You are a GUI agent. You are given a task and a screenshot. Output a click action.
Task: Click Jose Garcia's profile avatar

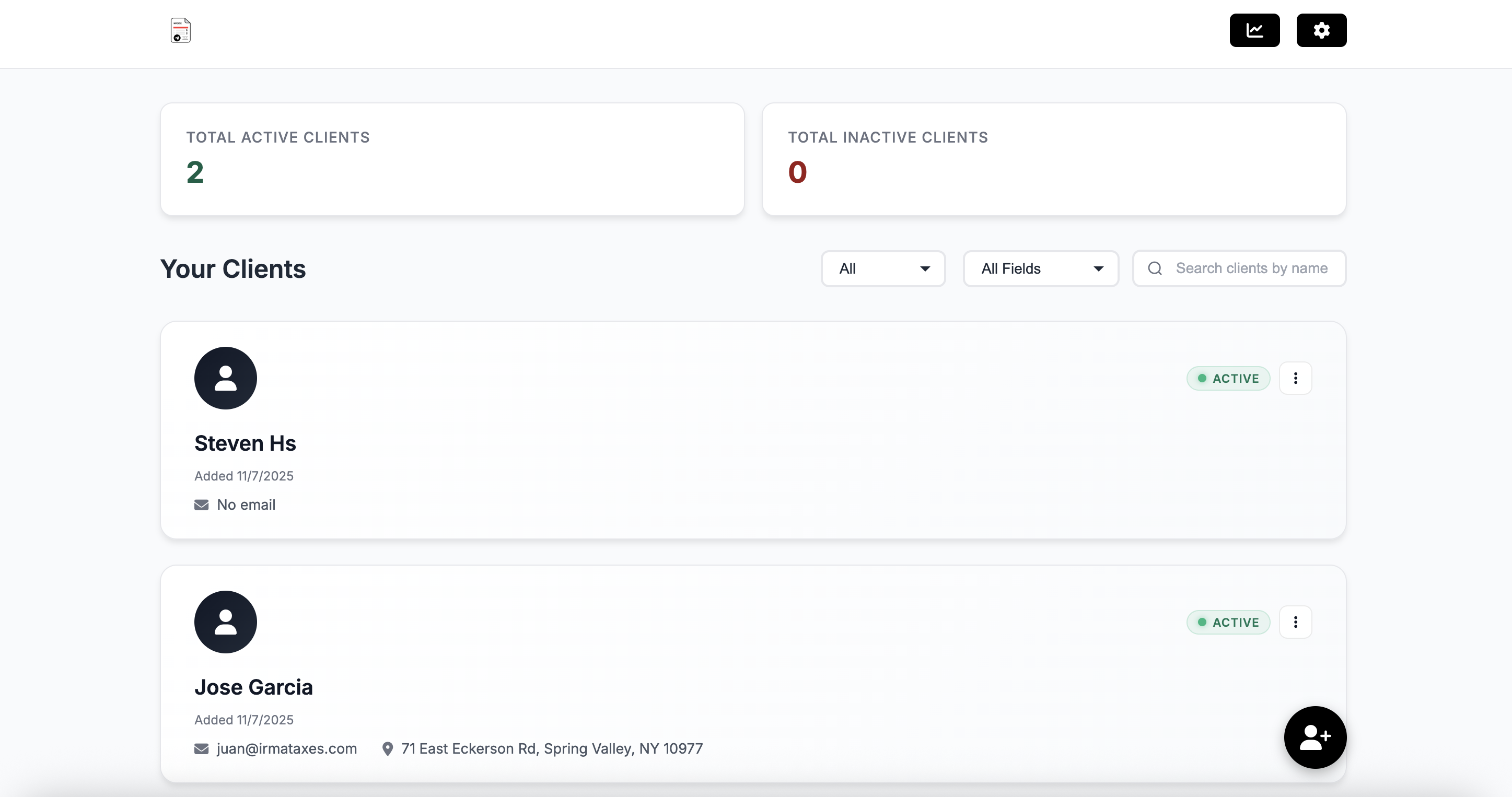point(225,622)
